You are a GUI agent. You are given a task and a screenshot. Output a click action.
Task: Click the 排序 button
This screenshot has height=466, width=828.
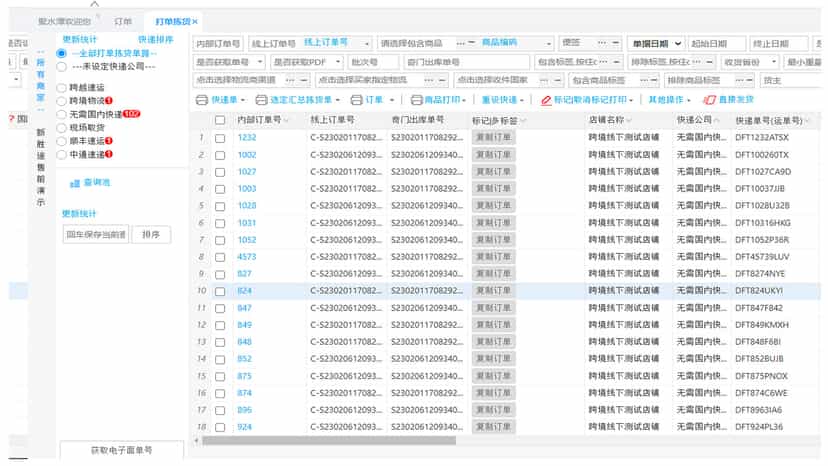151,235
